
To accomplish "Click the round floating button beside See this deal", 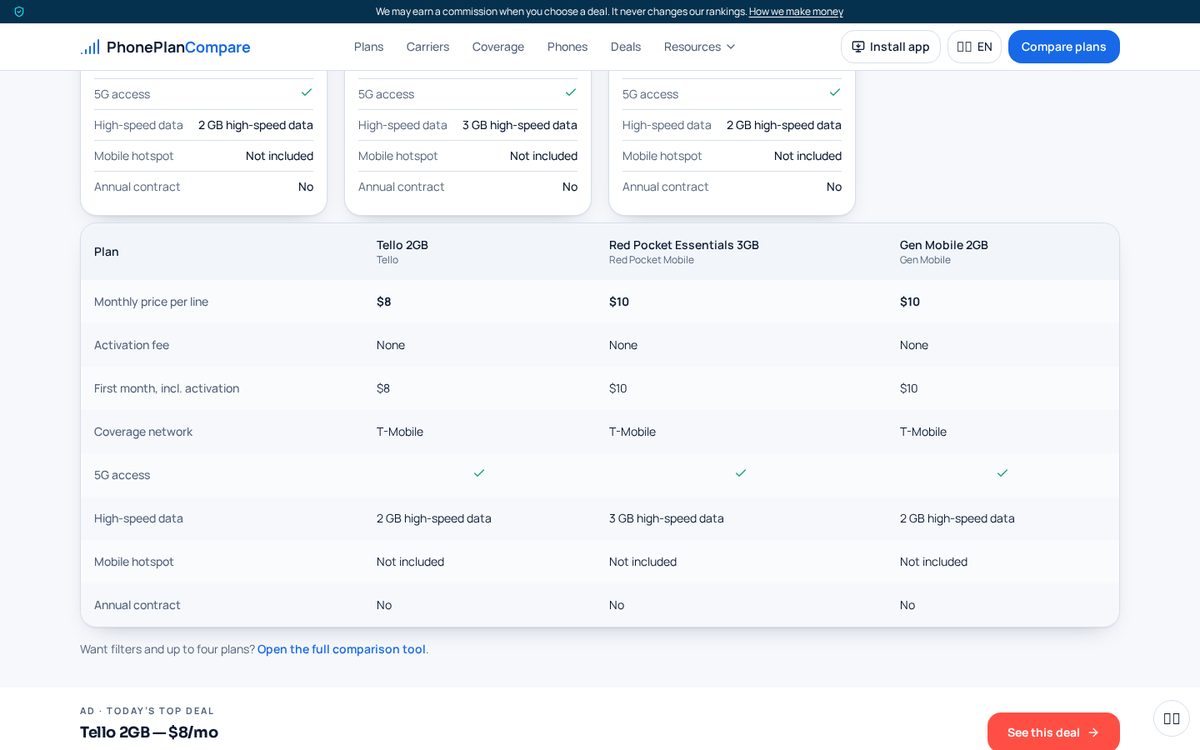I will 1171,718.
